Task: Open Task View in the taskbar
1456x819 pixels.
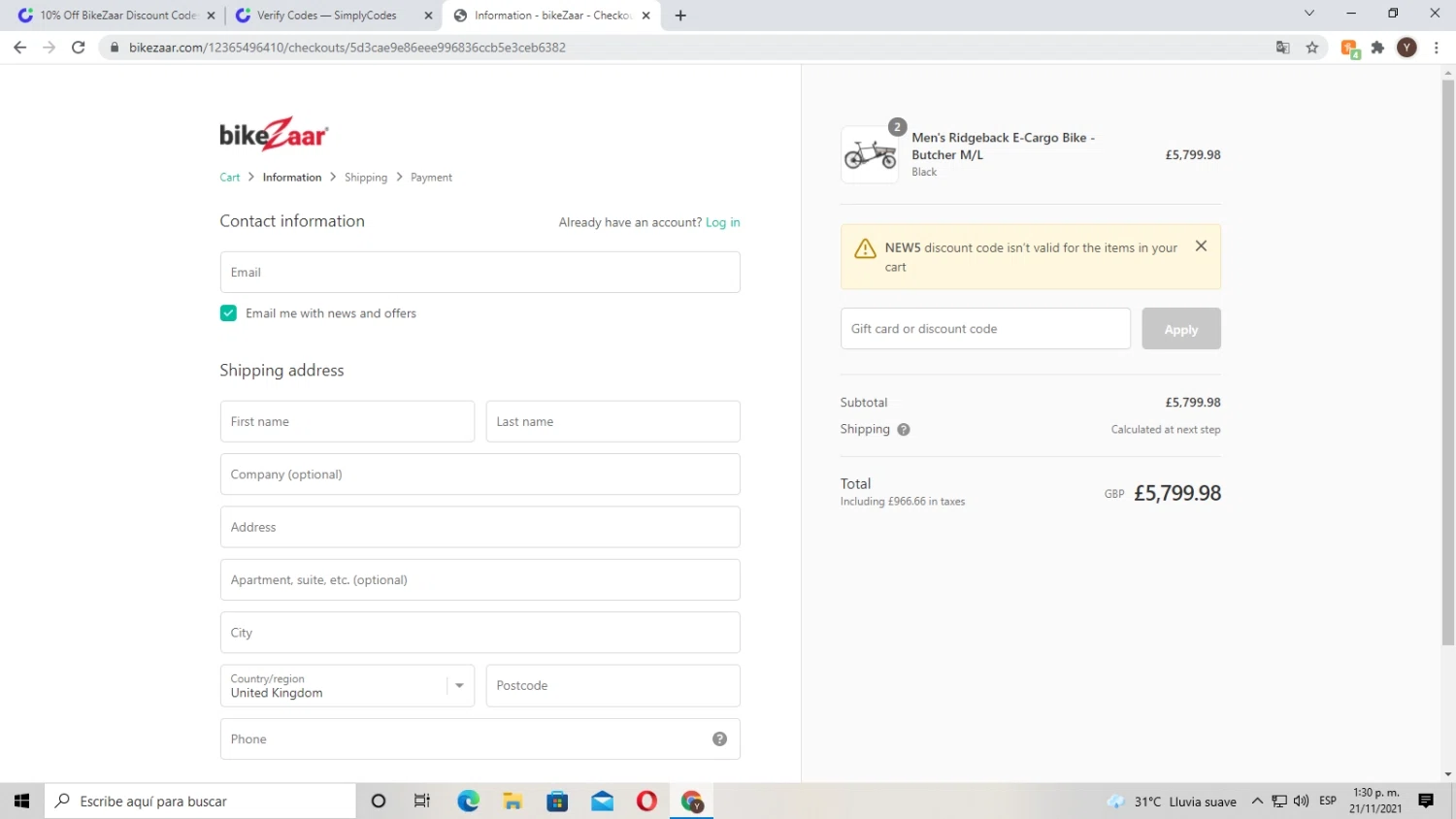Action: [x=422, y=801]
